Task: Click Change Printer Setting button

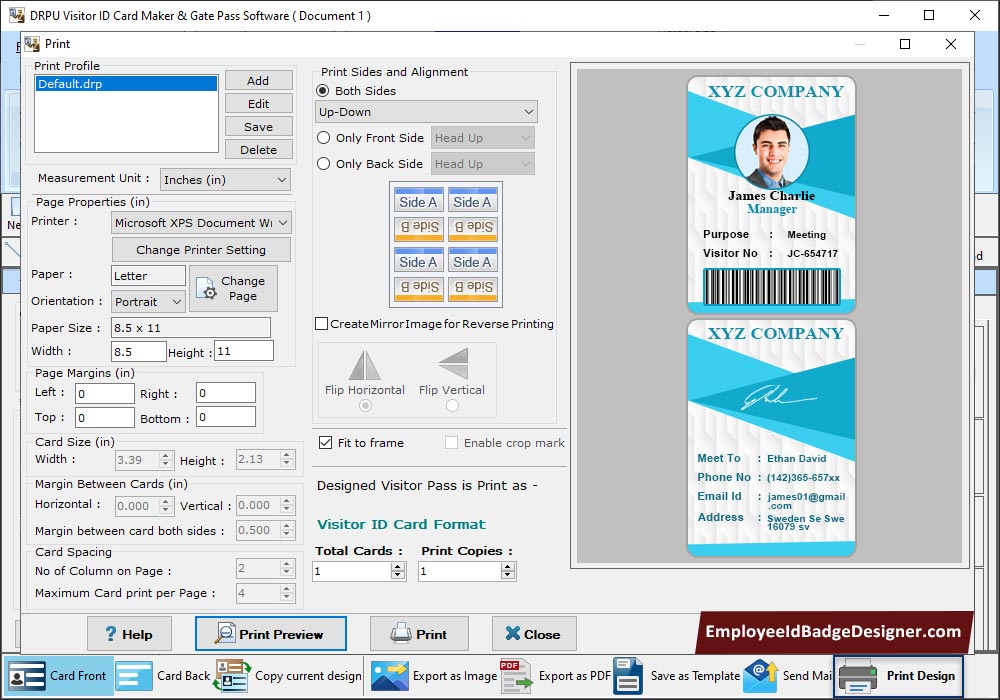Action: coord(201,249)
